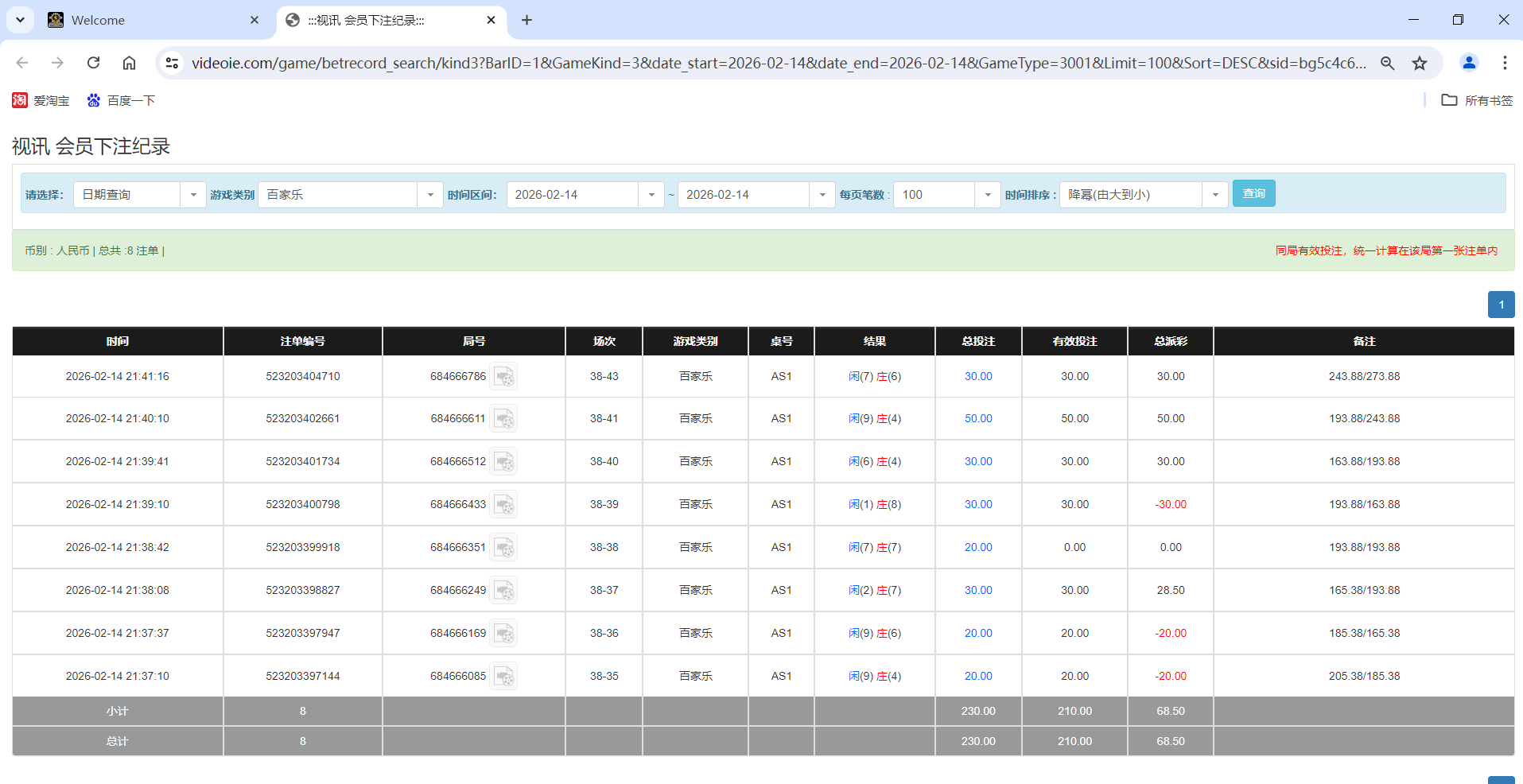Click the 百度一下 bookmark icon

93,100
